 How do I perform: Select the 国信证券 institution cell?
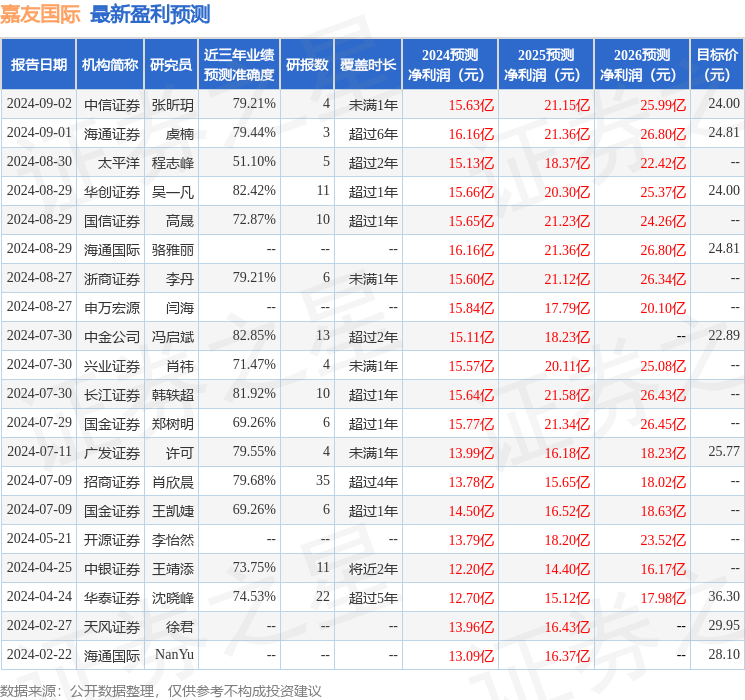coord(110,220)
